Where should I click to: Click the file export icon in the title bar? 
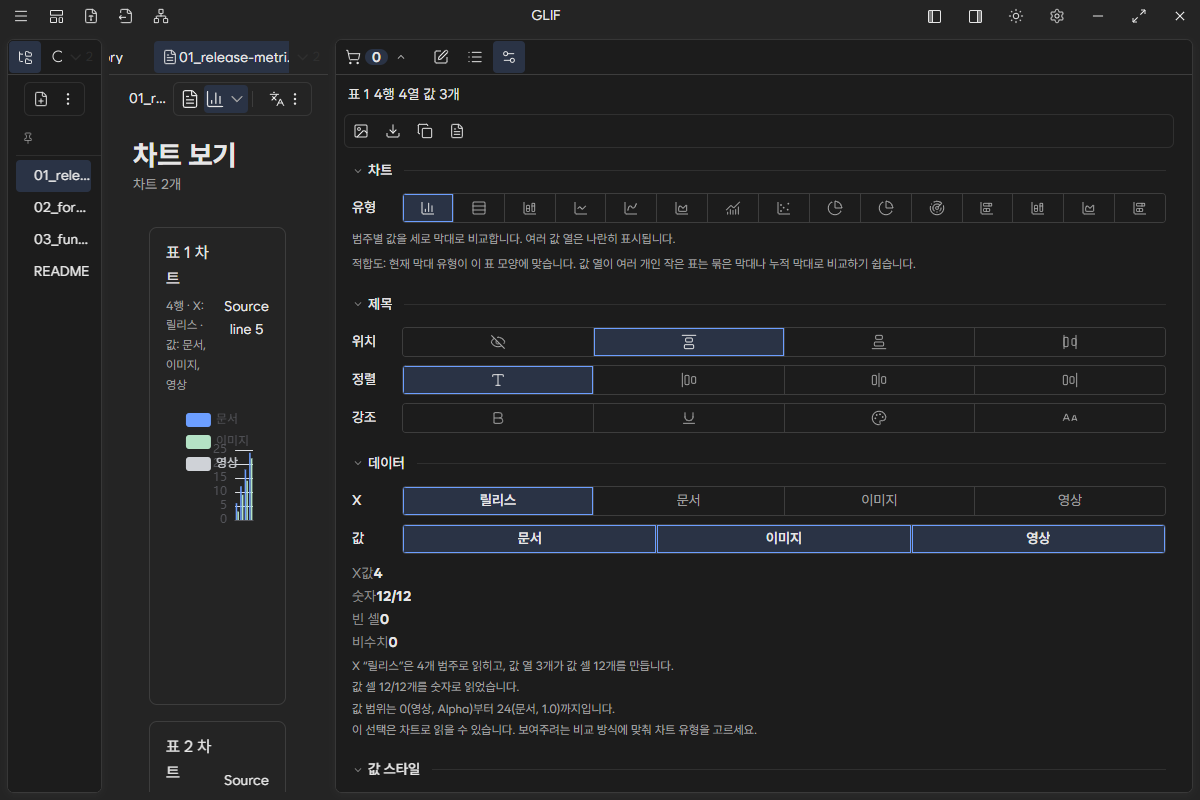(91, 16)
